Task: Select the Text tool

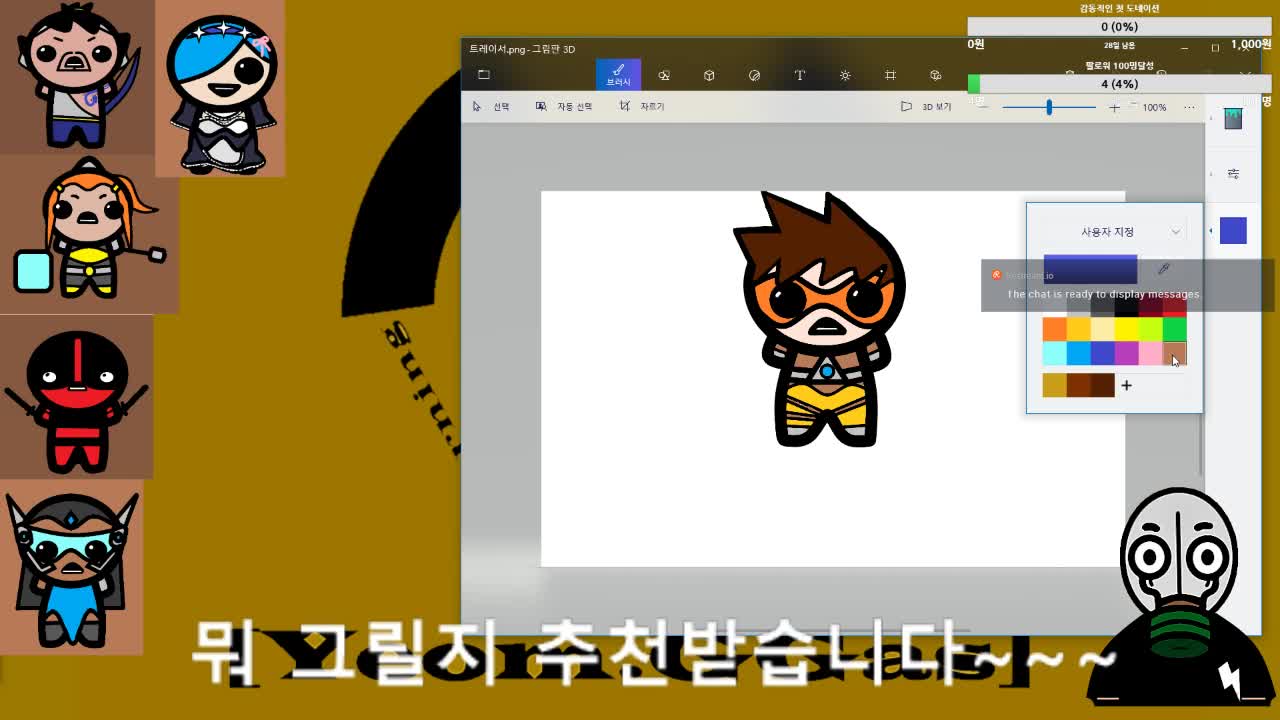Action: (x=800, y=75)
